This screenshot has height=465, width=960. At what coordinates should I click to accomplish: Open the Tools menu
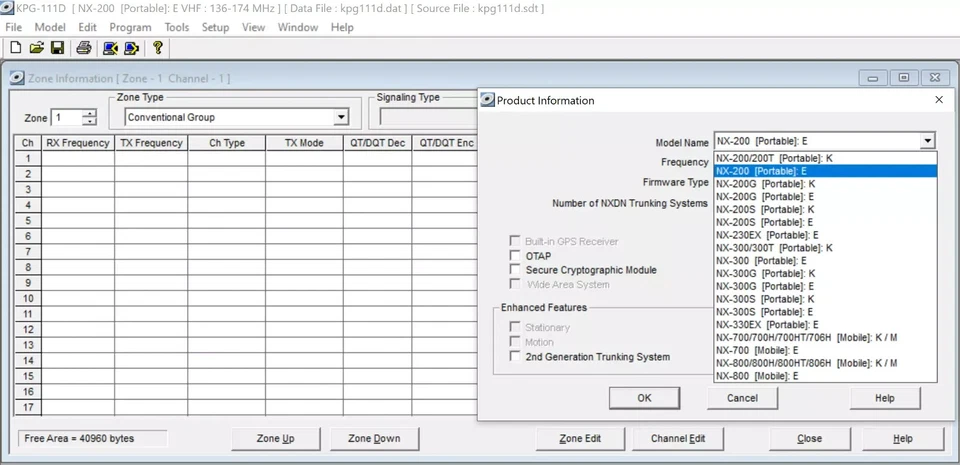[177, 28]
